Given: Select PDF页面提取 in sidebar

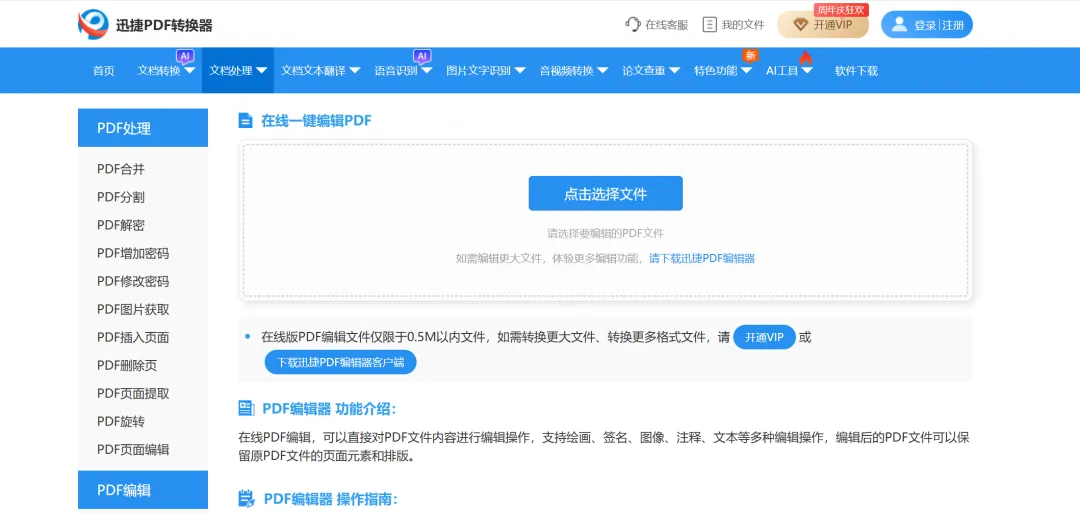Looking at the screenshot, I should [x=133, y=393].
